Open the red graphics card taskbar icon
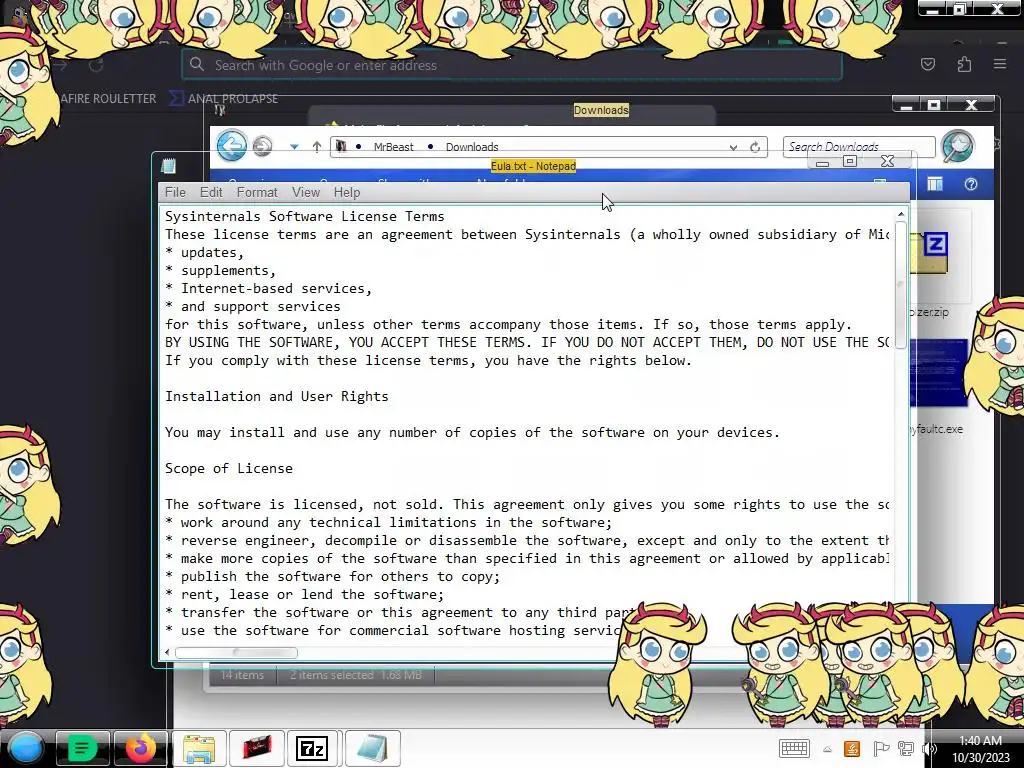Screen dimensions: 1024x768 [257, 748]
